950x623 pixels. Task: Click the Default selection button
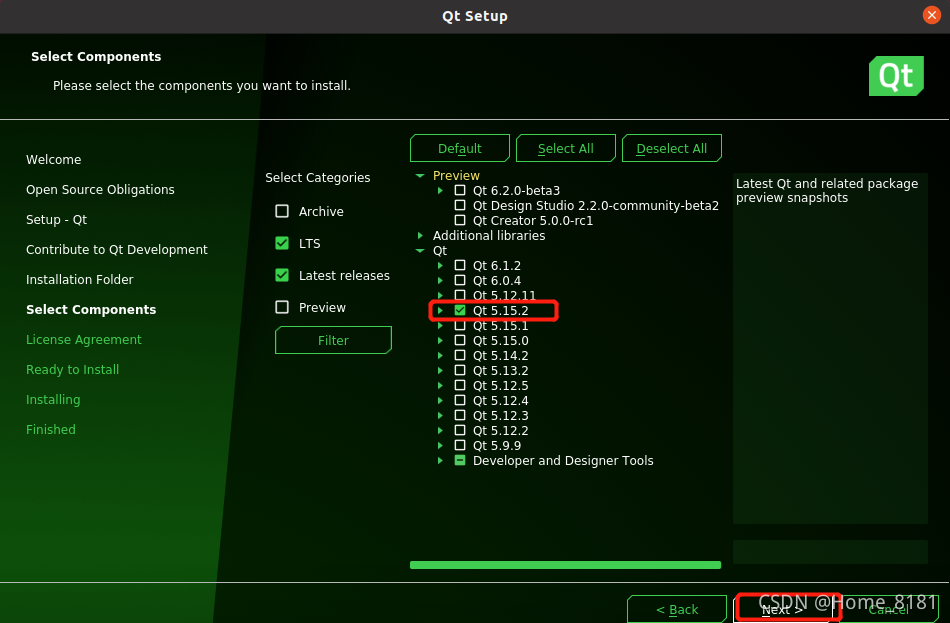point(460,148)
